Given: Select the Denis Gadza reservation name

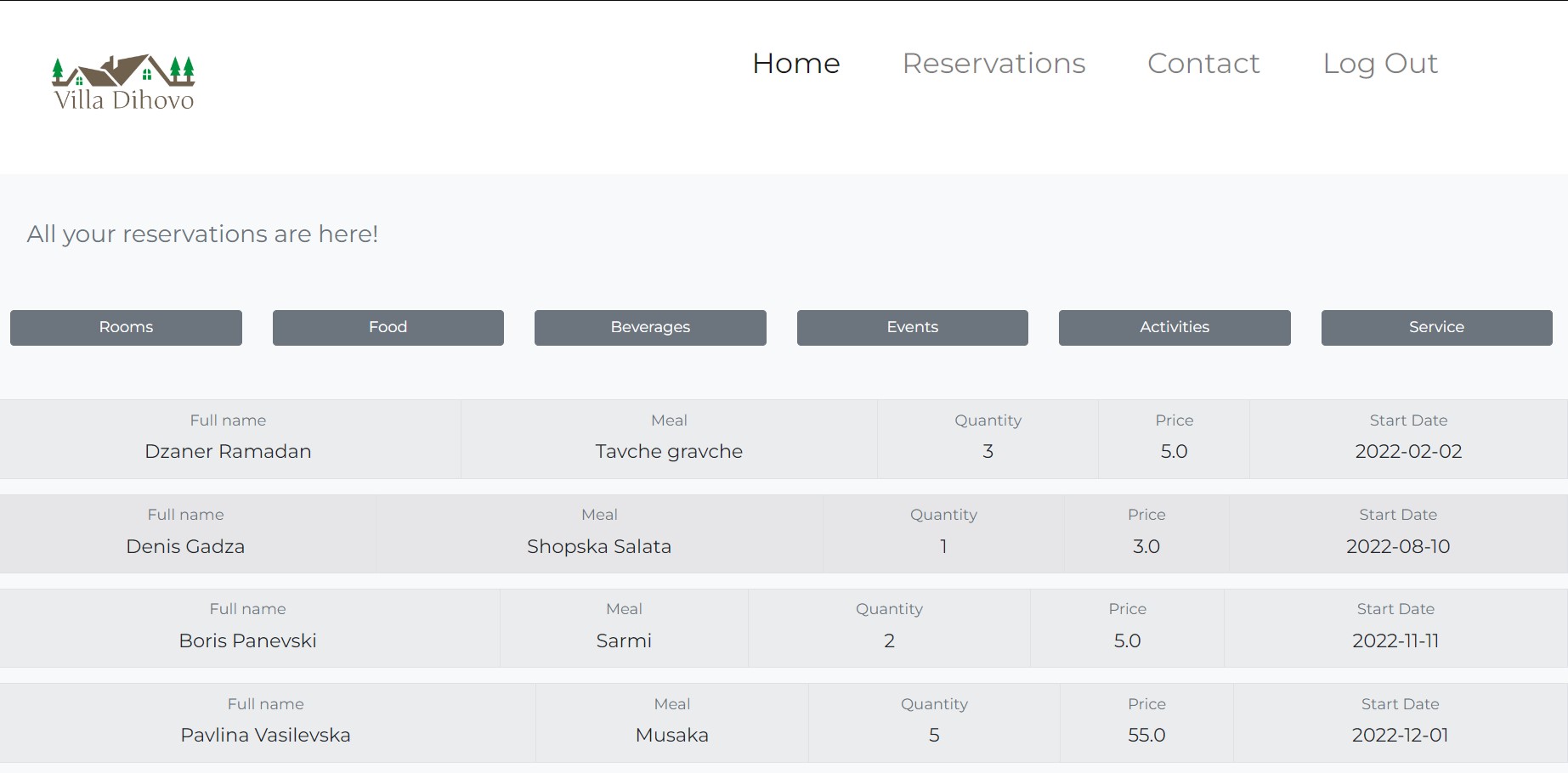Looking at the screenshot, I should tap(185, 546).
